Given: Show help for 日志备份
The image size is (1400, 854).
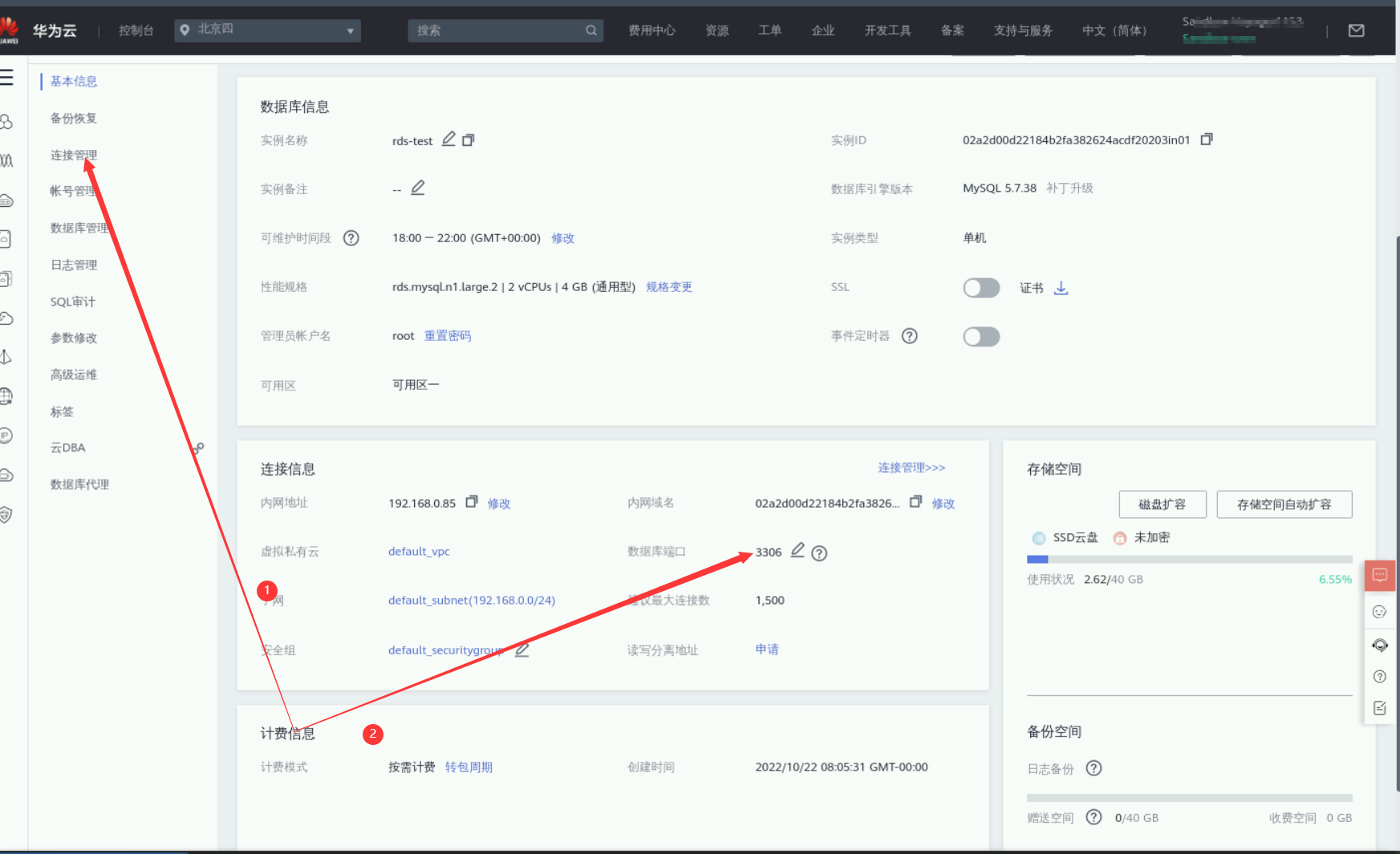Looking at the screenshot, I should [x=1094, y=768].
